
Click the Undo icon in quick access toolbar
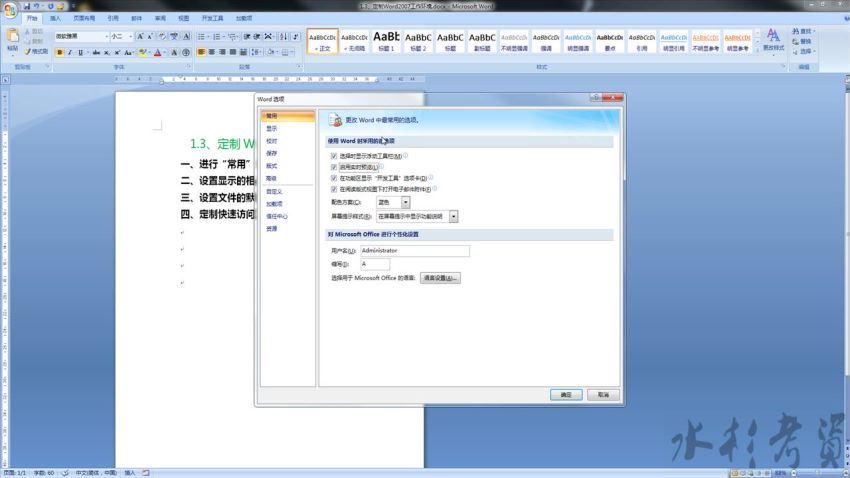[x=37, y=7]
